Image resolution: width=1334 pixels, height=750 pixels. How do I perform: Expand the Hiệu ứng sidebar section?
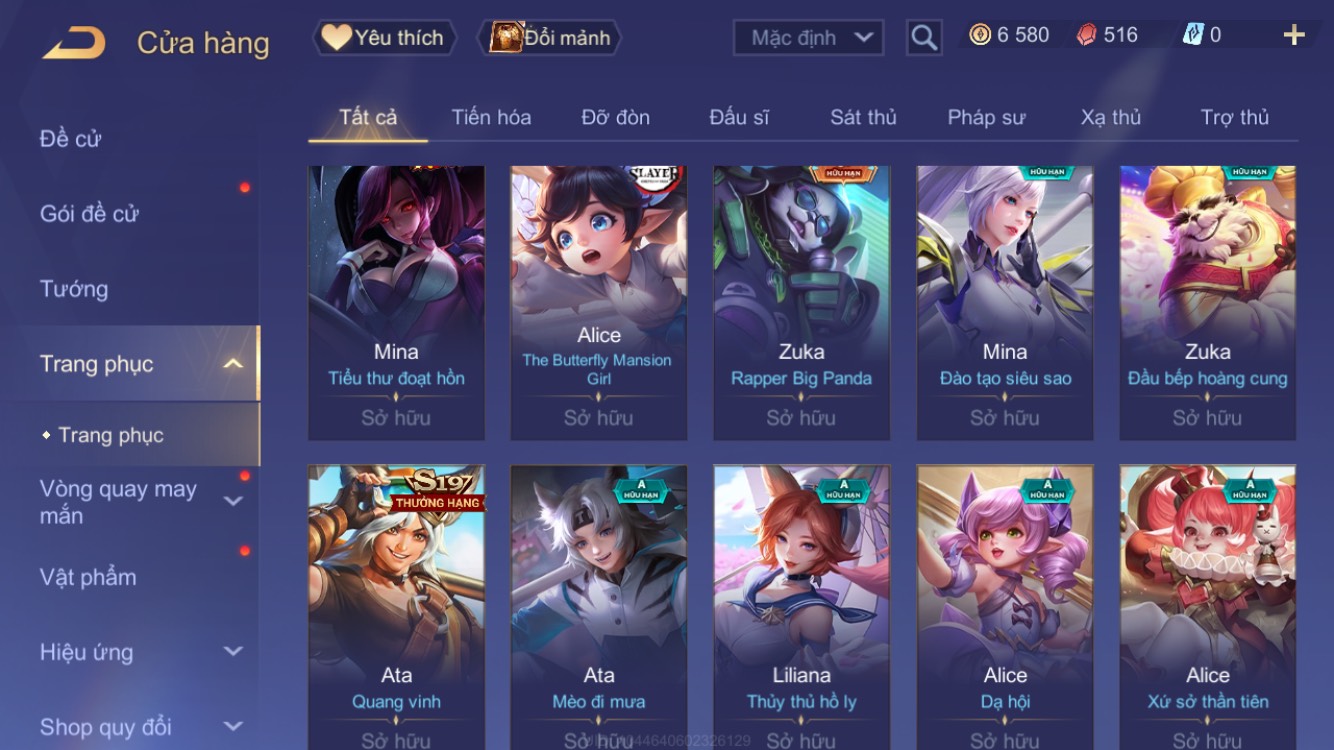(x=232, y=652)
